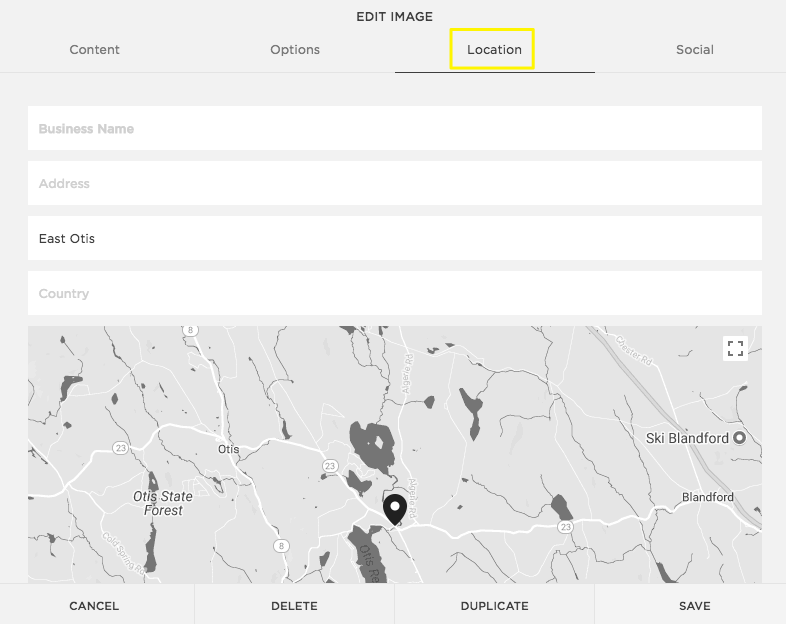Save the image changes
The image size is (786, 624).
(x=694, y=606)
